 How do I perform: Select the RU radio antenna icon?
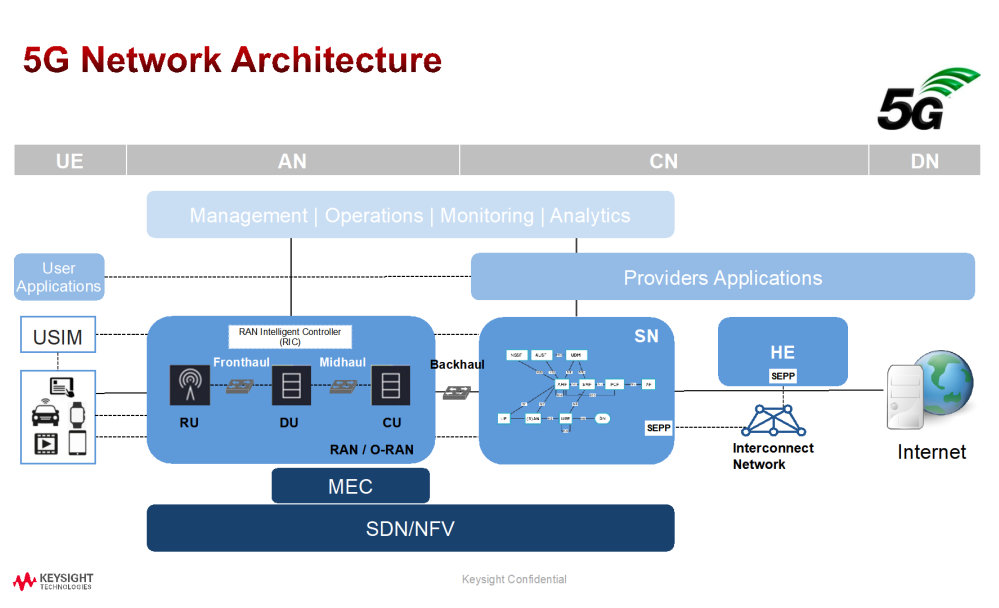click(190, 385)
